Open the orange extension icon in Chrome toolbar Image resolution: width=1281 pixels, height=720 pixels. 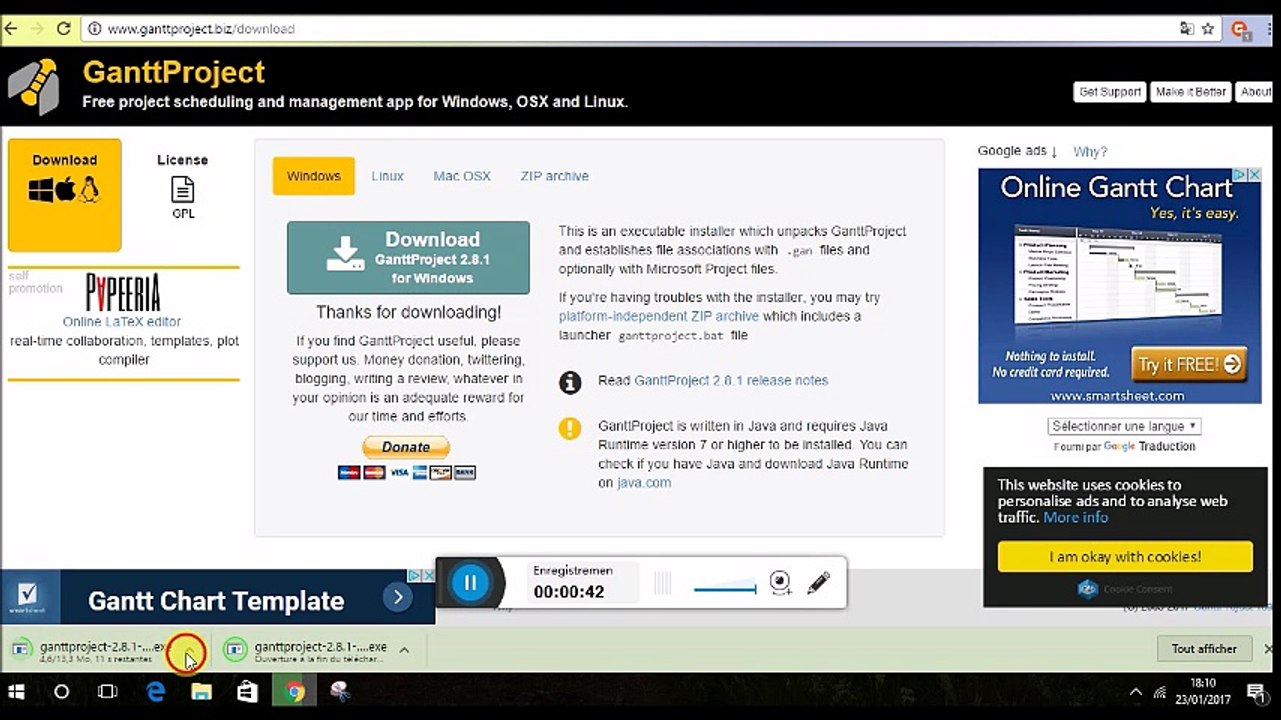coord(1241,29)
